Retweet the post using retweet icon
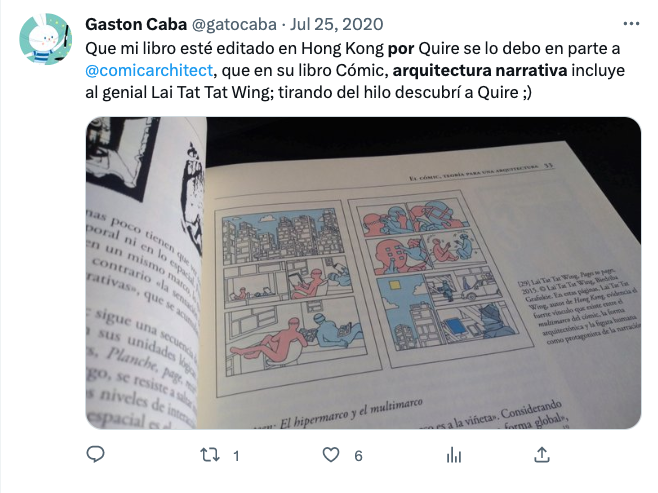This screenshot has height=493, width=658. tap(210, 455)
